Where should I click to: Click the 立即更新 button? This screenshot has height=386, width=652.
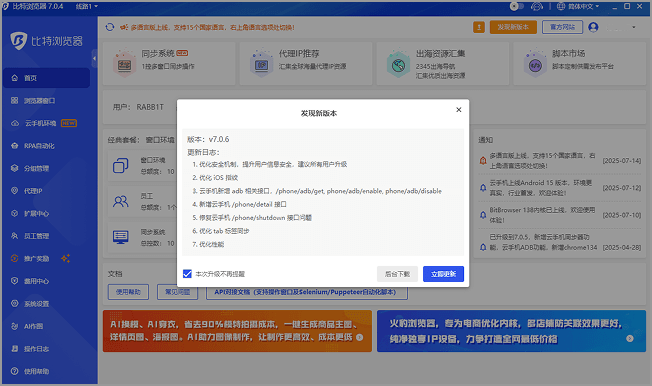(443, 274)
